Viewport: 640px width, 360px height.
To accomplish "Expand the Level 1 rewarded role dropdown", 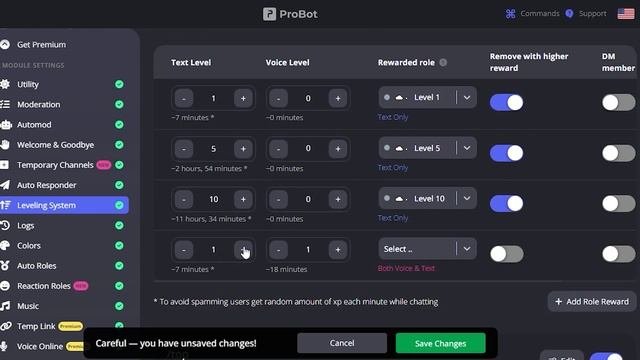I will (x=467, y=98).
